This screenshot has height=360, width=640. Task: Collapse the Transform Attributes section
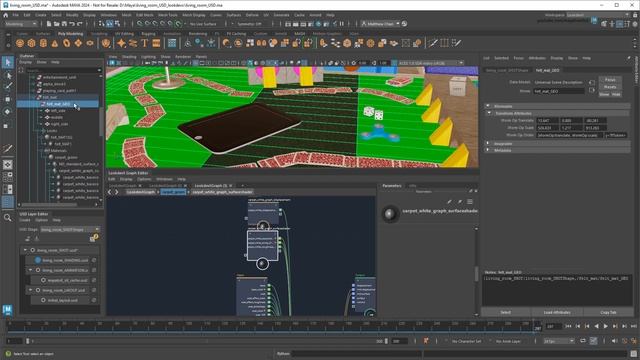pyautogui.click(x=489, y=113)
